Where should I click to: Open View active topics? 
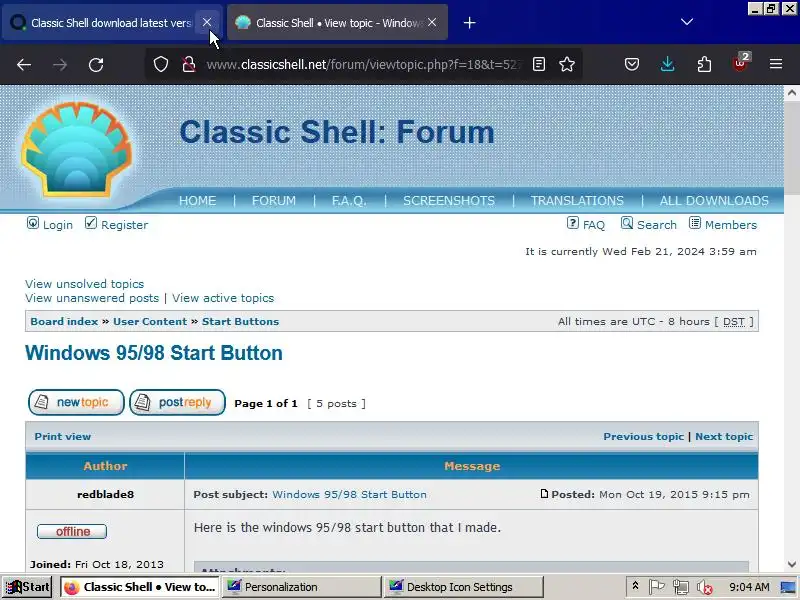[x=223, y=298]
